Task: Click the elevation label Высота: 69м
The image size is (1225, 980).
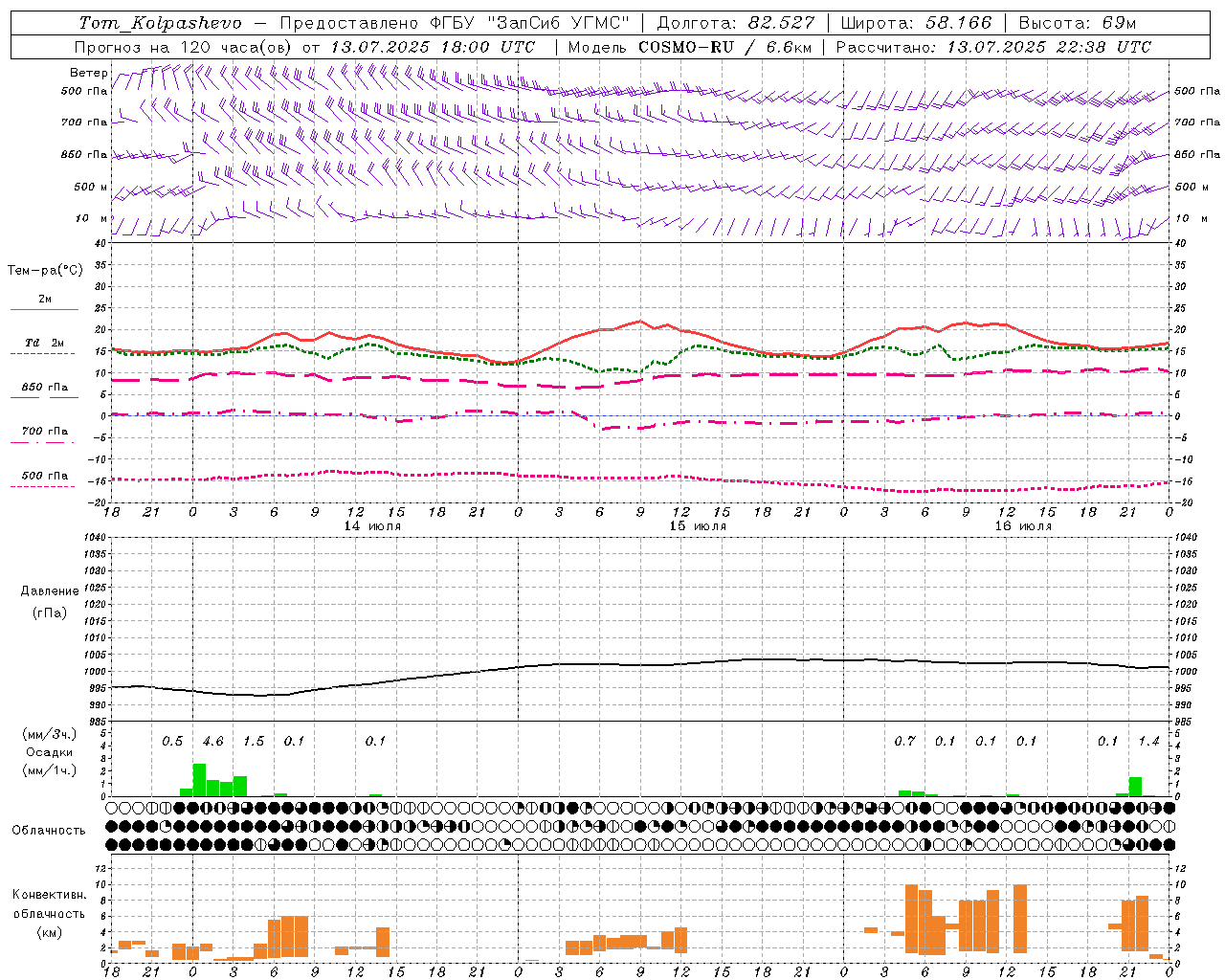Action: 1078,23
